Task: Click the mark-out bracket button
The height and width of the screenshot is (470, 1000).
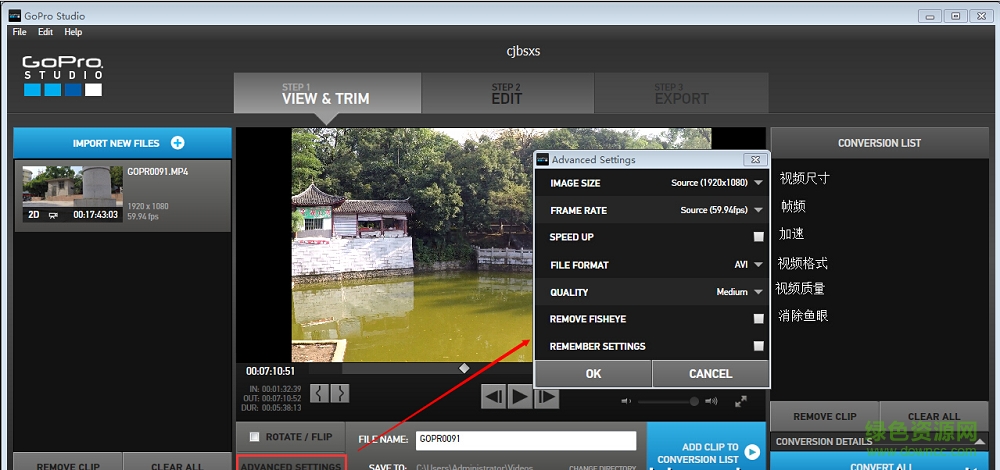Action: 340,393
